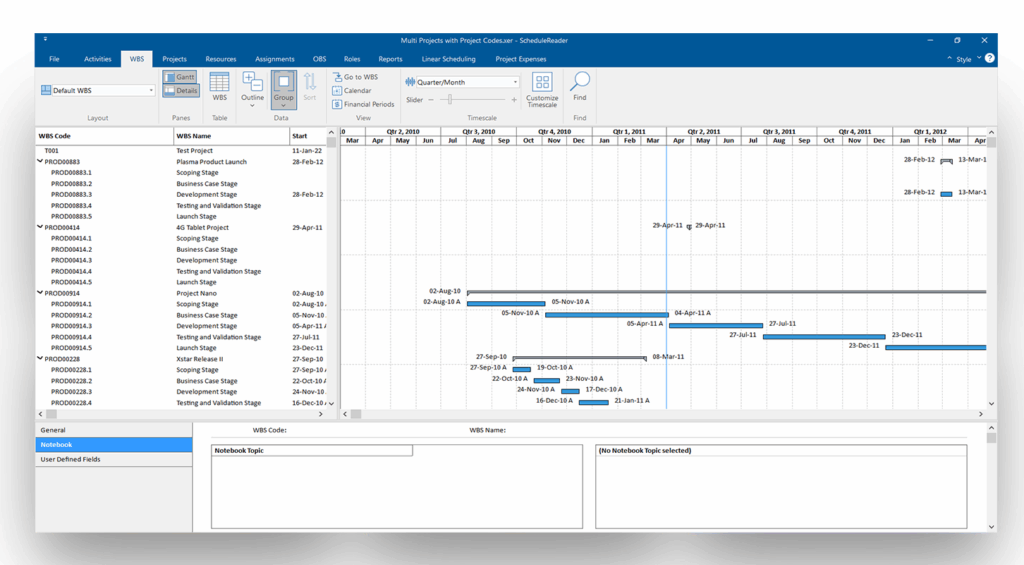Click Gantt horizontal scrollbar right arrow
1024x565 pixels.
980,414
